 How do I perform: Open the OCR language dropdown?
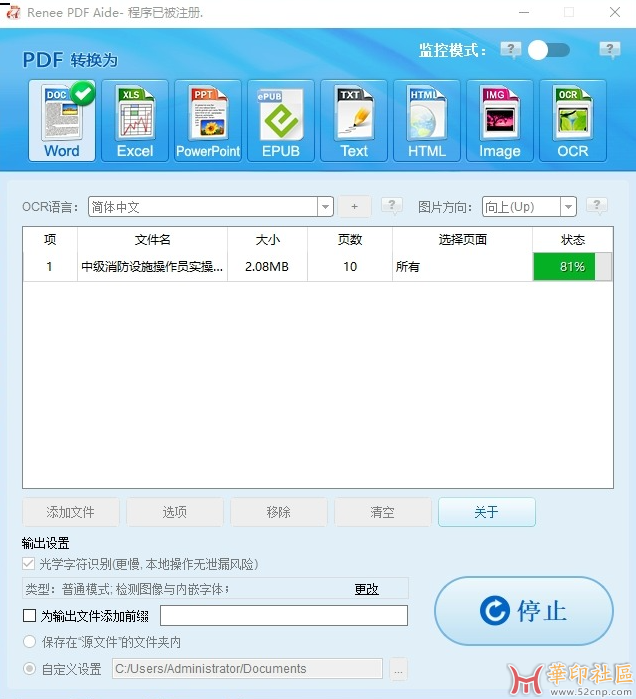pyautogui.click(x=325, y=207)
